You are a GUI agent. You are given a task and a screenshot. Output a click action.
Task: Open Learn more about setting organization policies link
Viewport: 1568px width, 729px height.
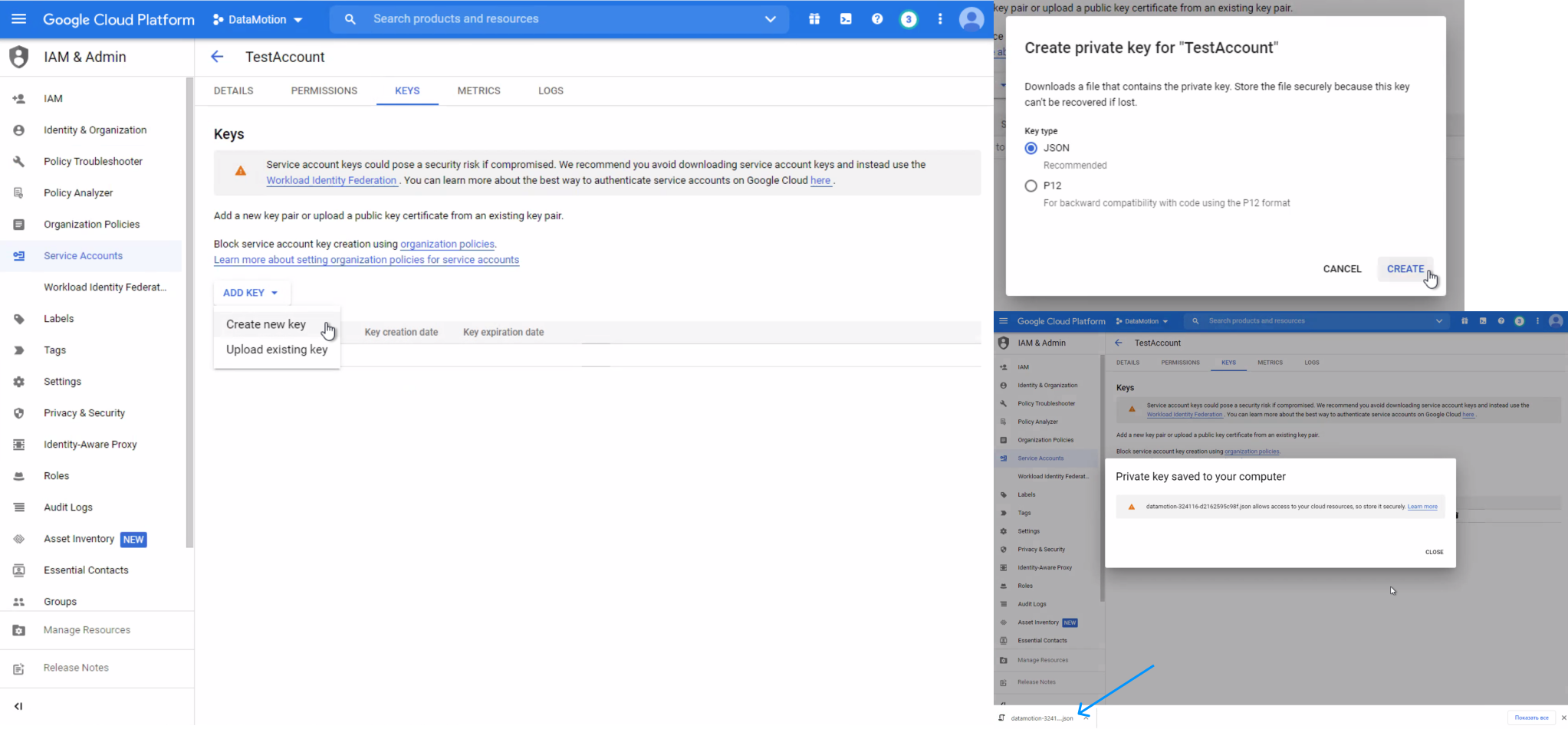(x=367, y=260)
